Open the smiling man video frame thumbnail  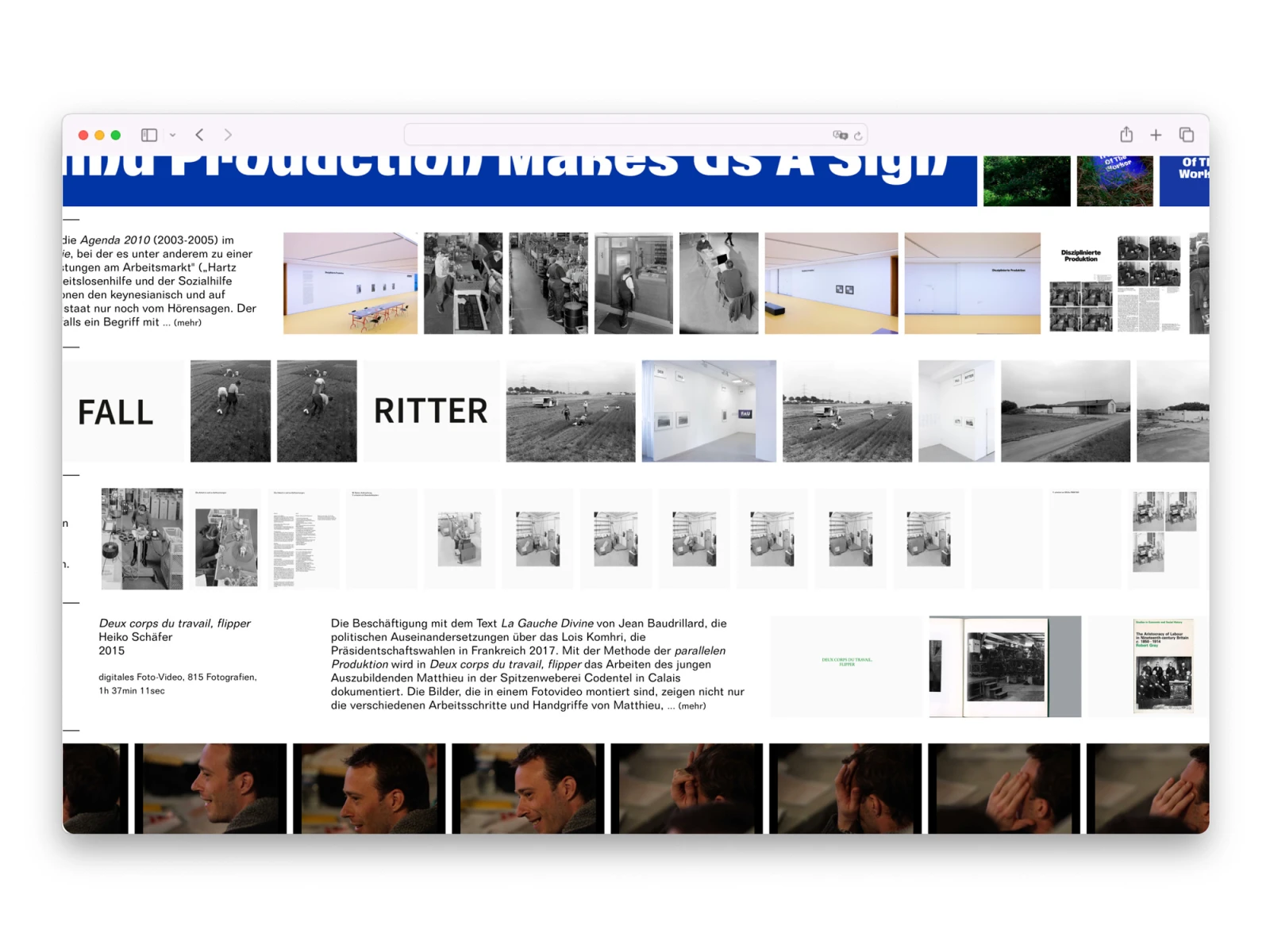click(528, 789)
